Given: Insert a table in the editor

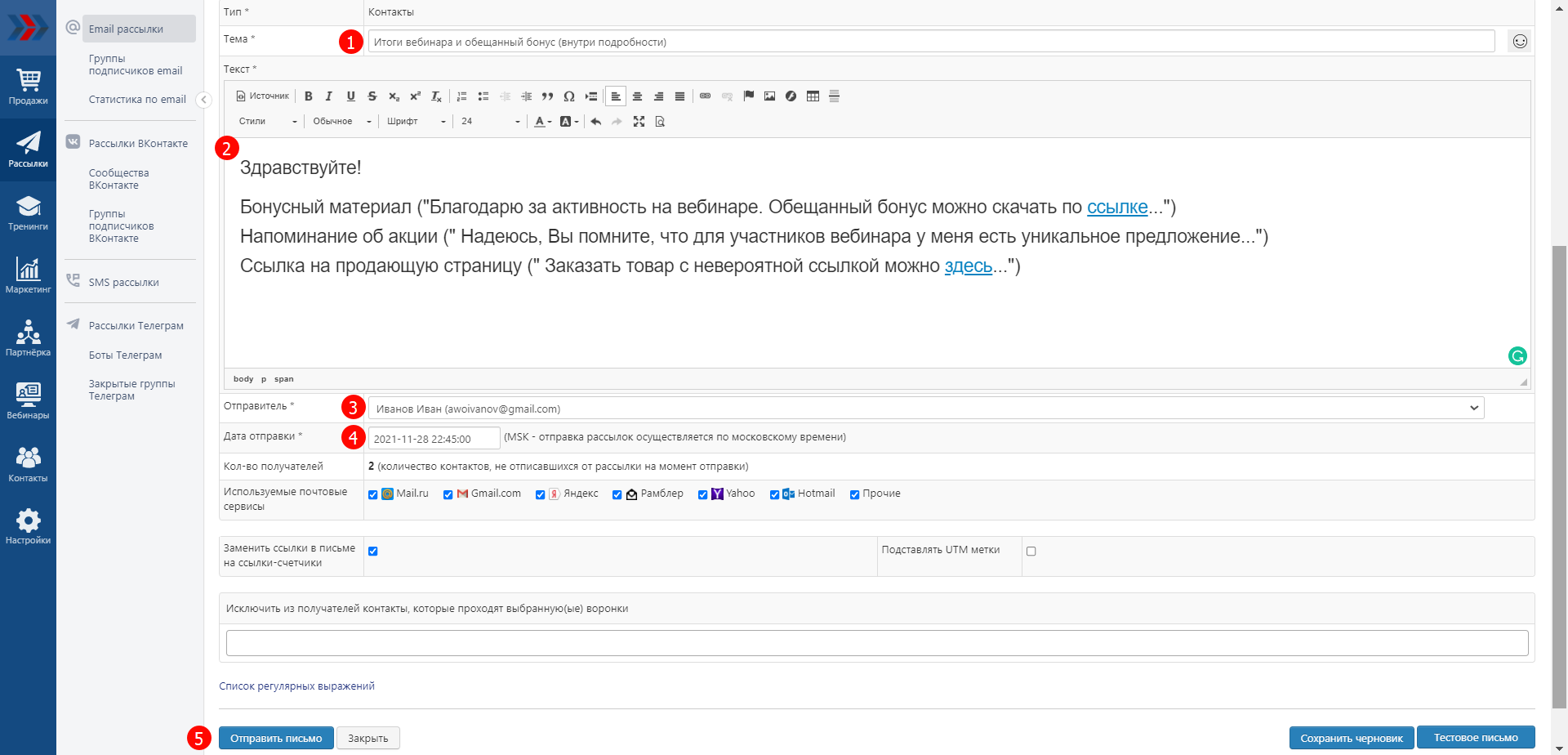Looking at the screenshot, I should pyautogui.click(x=813, y=96).
